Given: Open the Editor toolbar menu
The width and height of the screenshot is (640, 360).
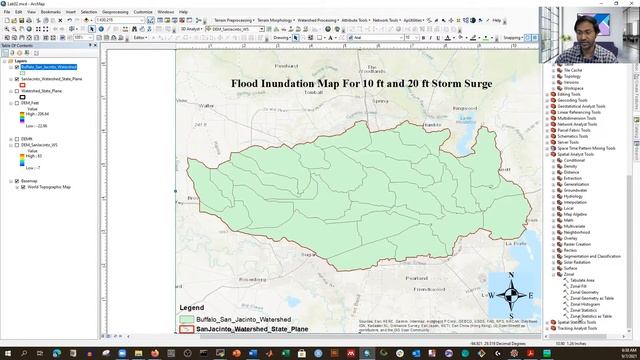Looking at the screenshot, I should (140, 38).
